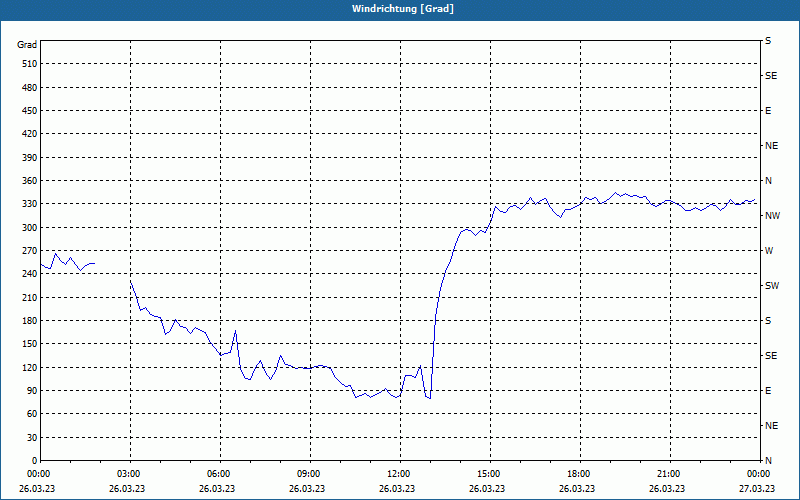Select the E compass label beside 90 gridline

(768, 391)
